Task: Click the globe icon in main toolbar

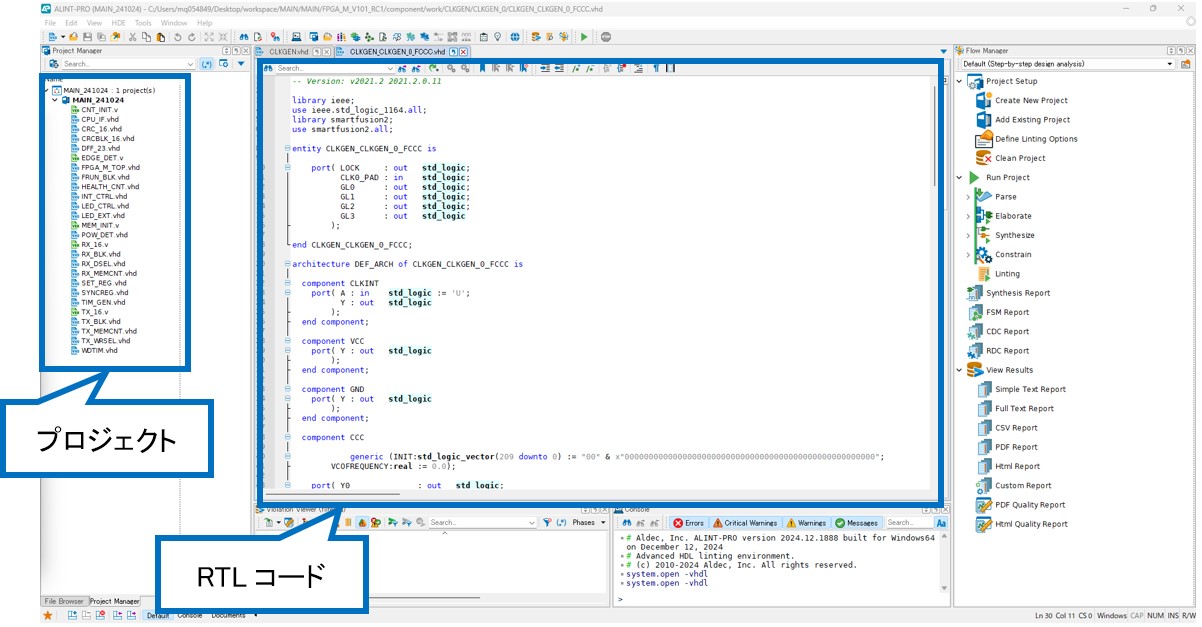Action: 514,37
